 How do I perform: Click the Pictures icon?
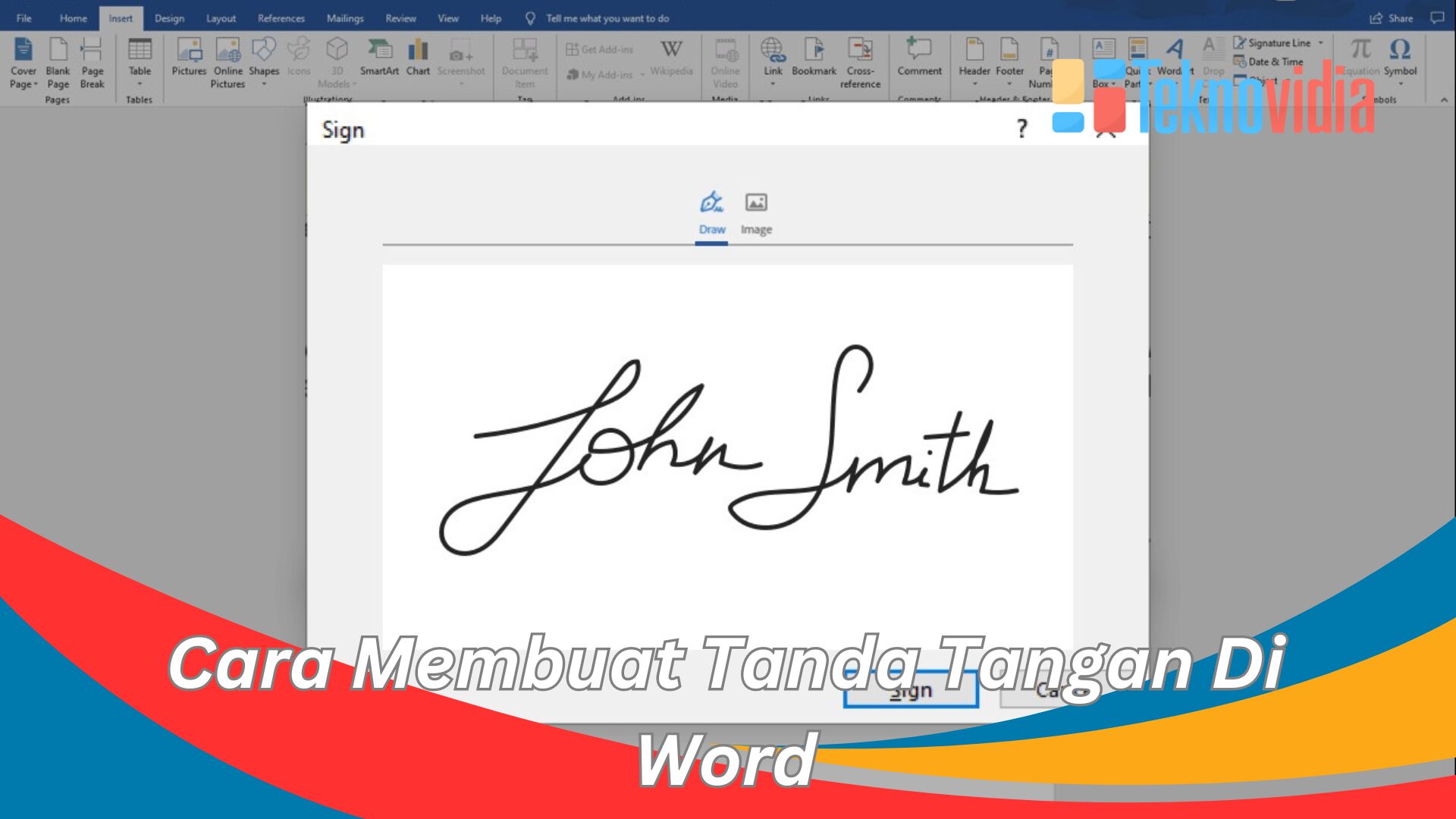(x=189, y=57)
